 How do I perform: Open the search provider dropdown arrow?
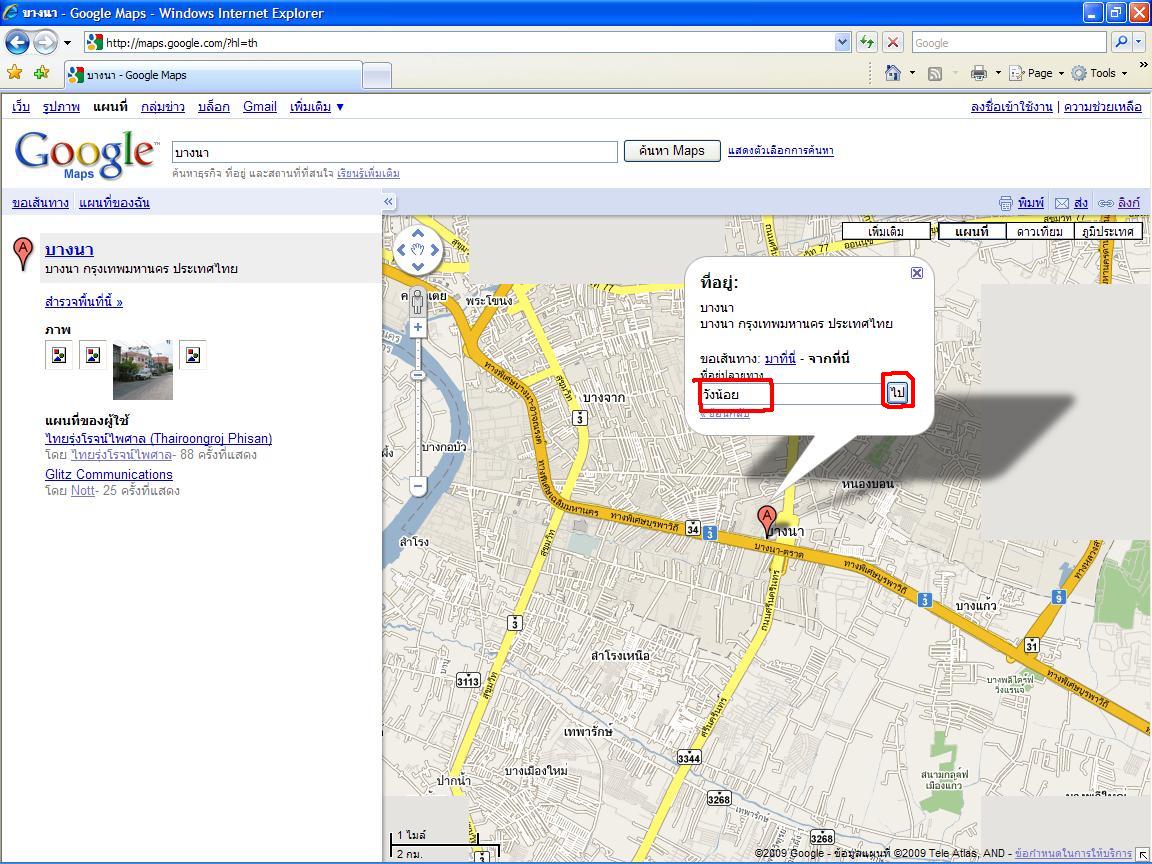pyautogui.click(x=1139, y=43)
